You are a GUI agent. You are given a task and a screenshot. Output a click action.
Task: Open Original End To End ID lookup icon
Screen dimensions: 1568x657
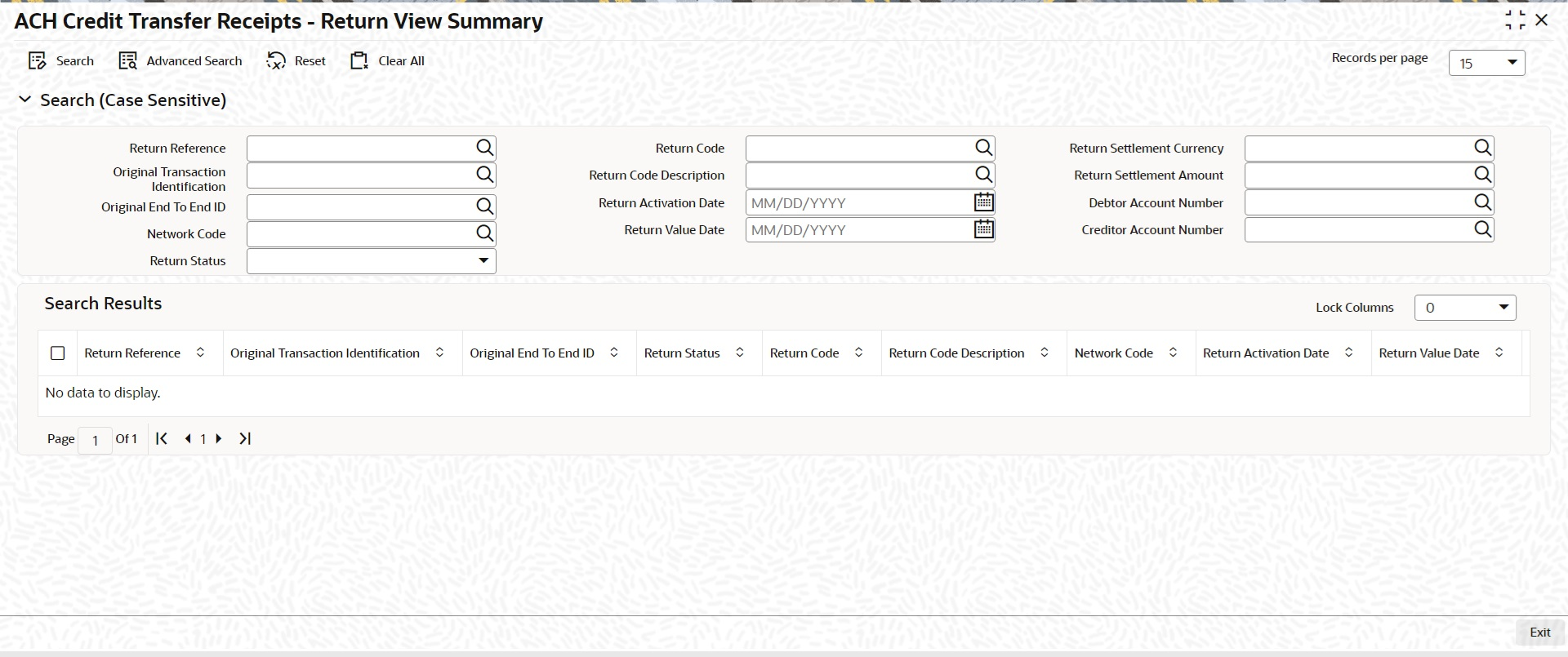point(485,206)
